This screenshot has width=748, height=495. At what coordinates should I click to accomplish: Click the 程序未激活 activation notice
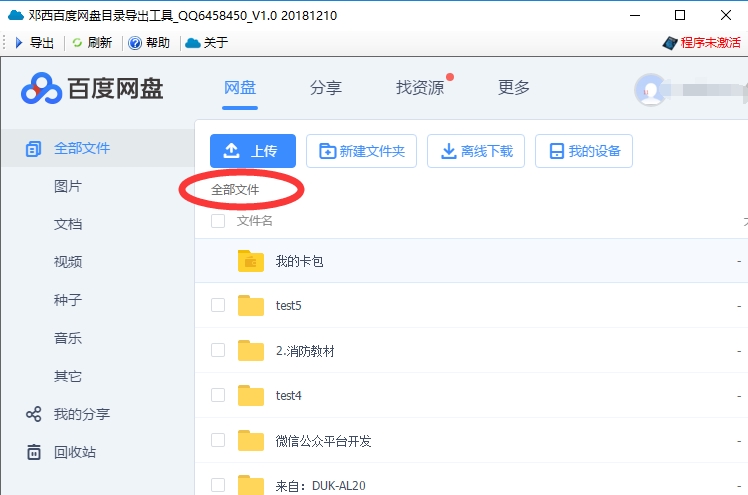point(702,43)
